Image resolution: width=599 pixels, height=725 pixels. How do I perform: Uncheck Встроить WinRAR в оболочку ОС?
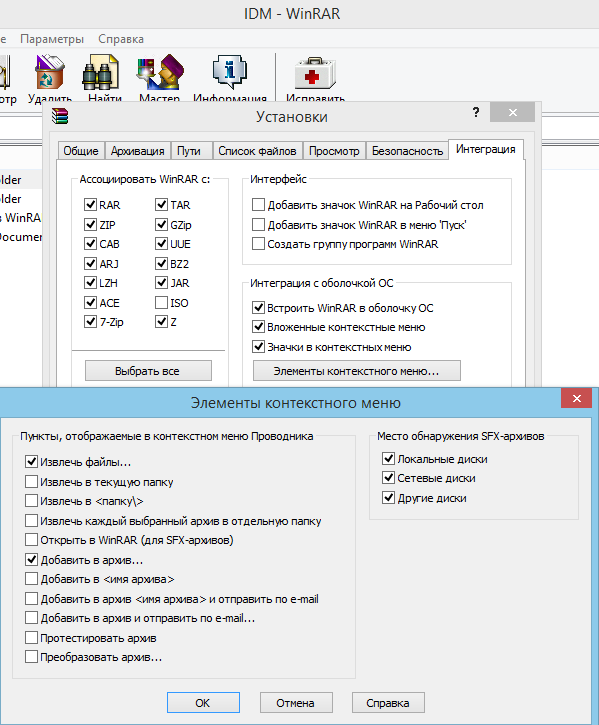click(258, 307)
